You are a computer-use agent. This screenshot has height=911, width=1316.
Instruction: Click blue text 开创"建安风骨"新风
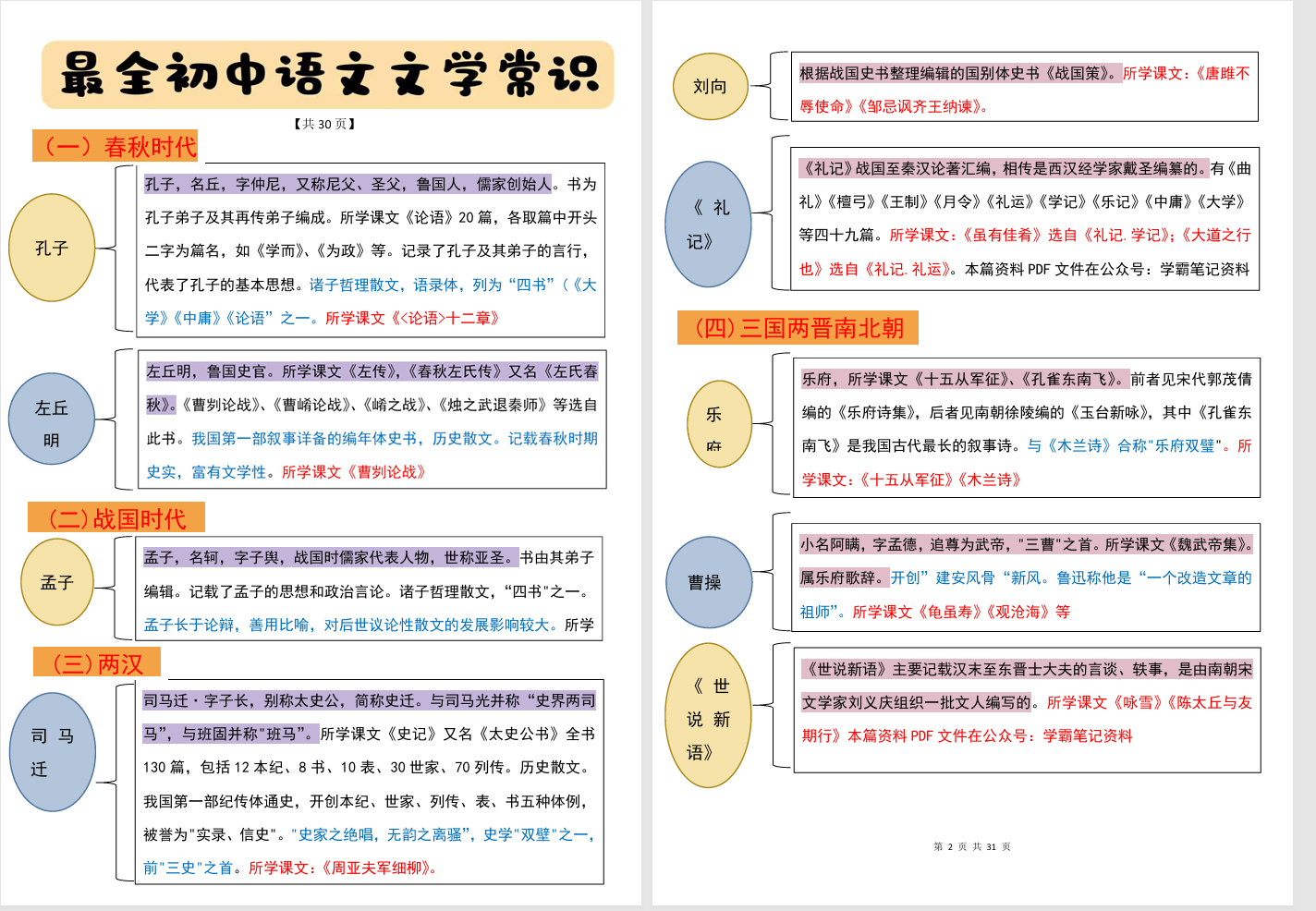pos(969,577)
